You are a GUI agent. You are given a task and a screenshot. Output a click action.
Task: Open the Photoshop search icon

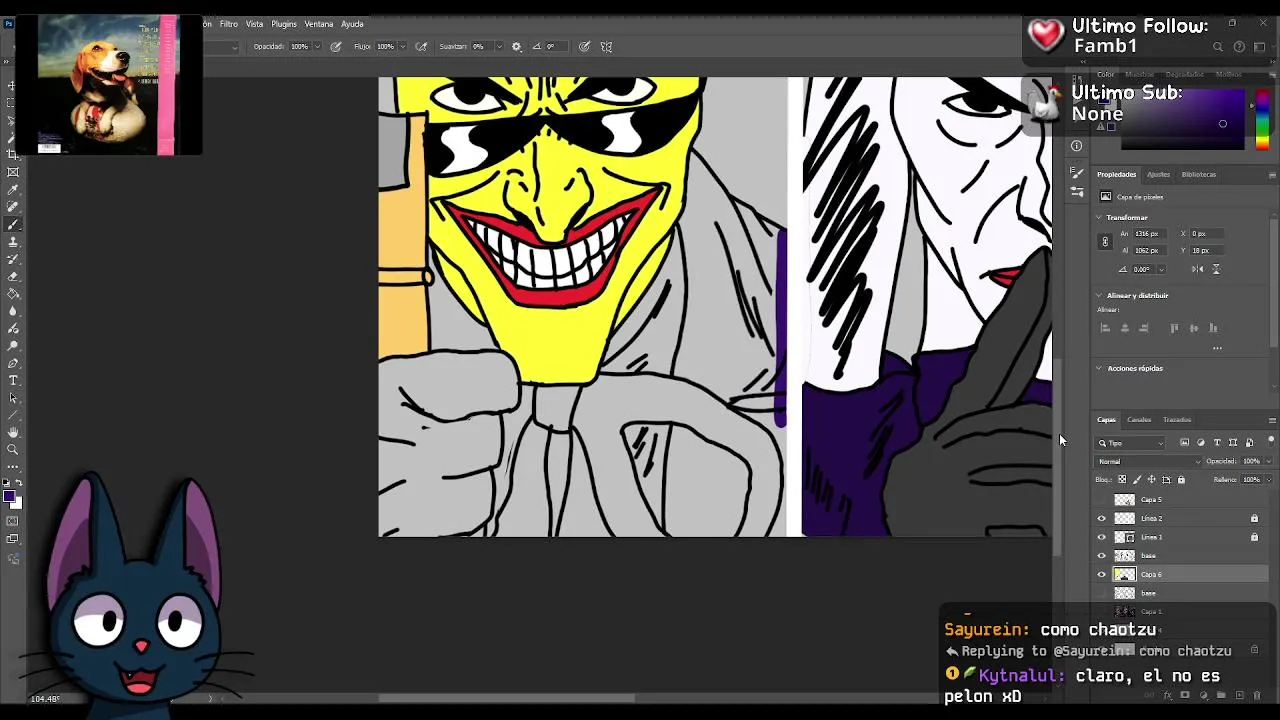click(x=1217, y=46)
